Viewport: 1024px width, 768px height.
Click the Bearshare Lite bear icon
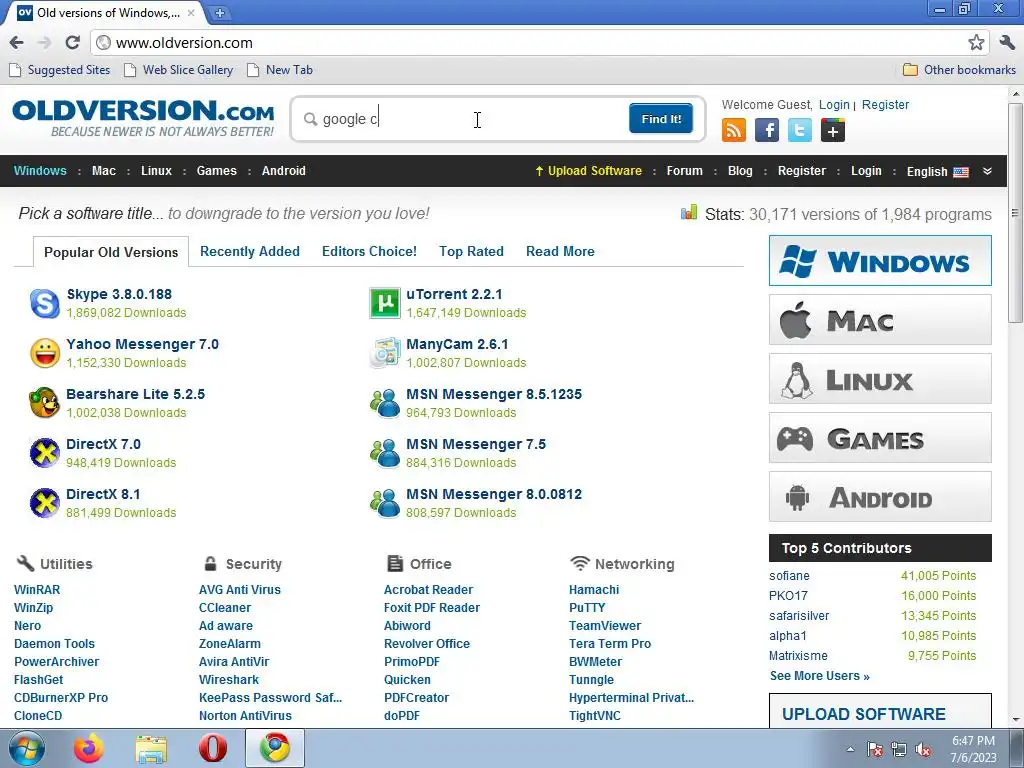click(x=45, y=403)
